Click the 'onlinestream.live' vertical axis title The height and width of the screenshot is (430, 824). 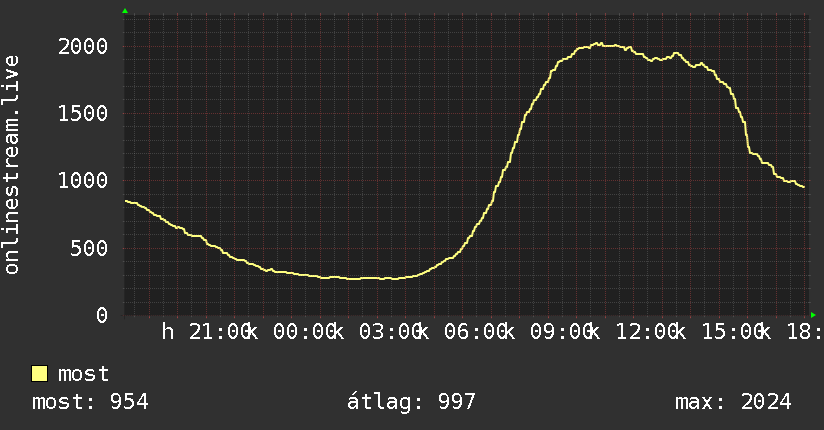11,165
